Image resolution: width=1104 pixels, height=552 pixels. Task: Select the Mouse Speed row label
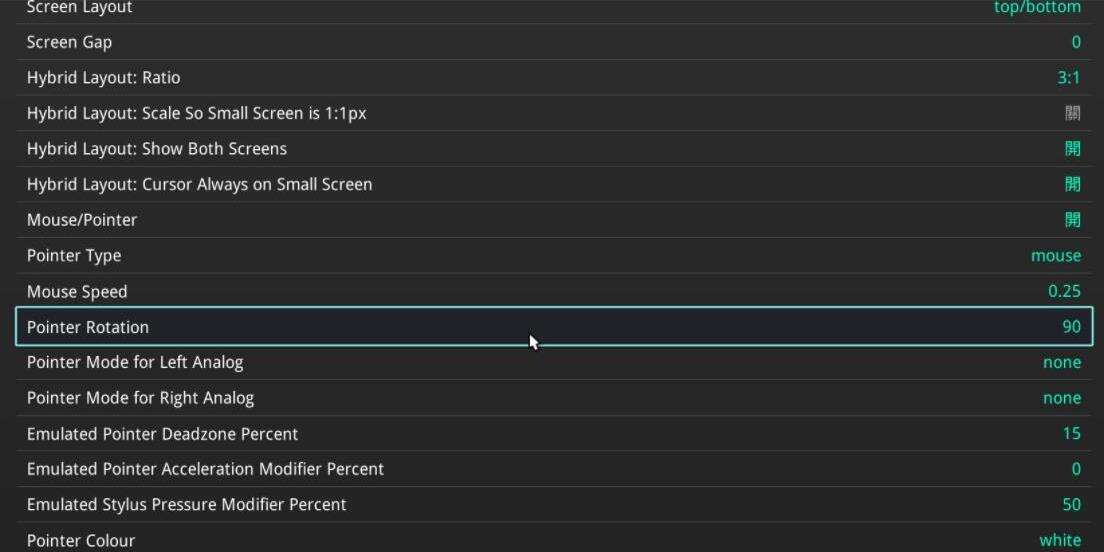coord(77,292)
